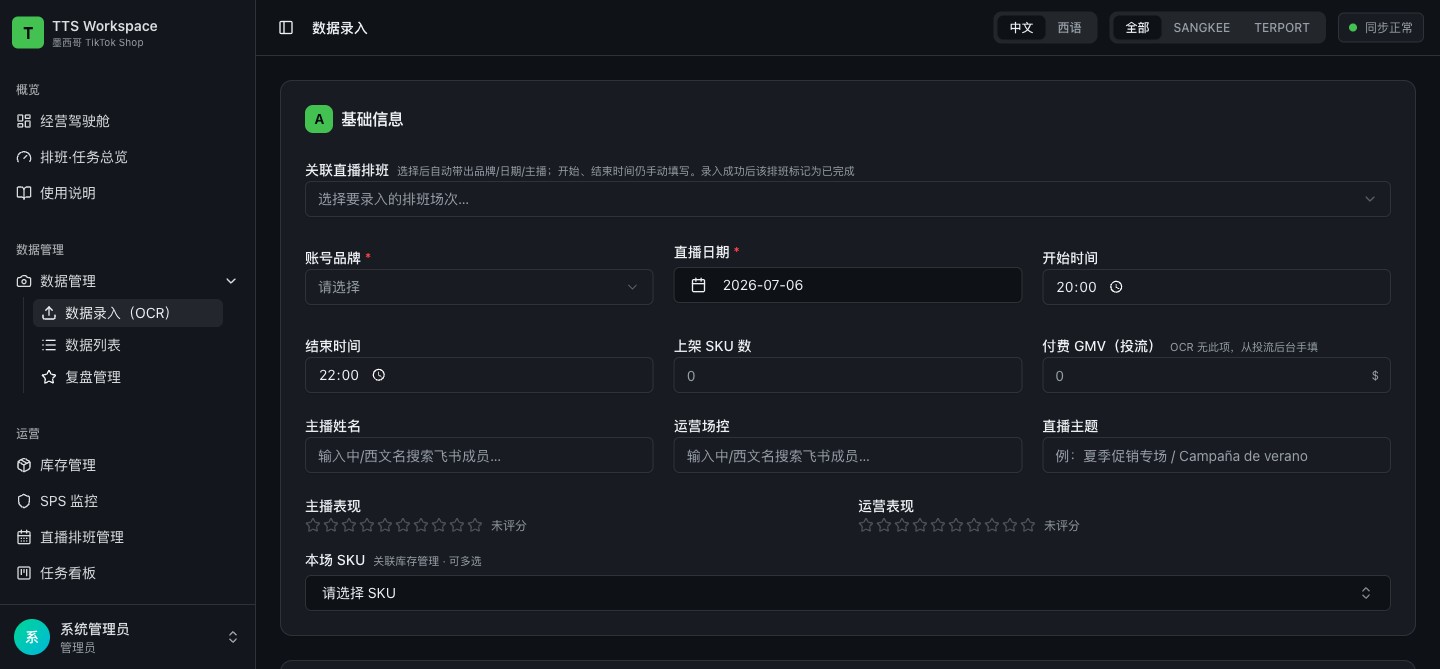Toggle the sidebar panel icon

tap(286, 28)
